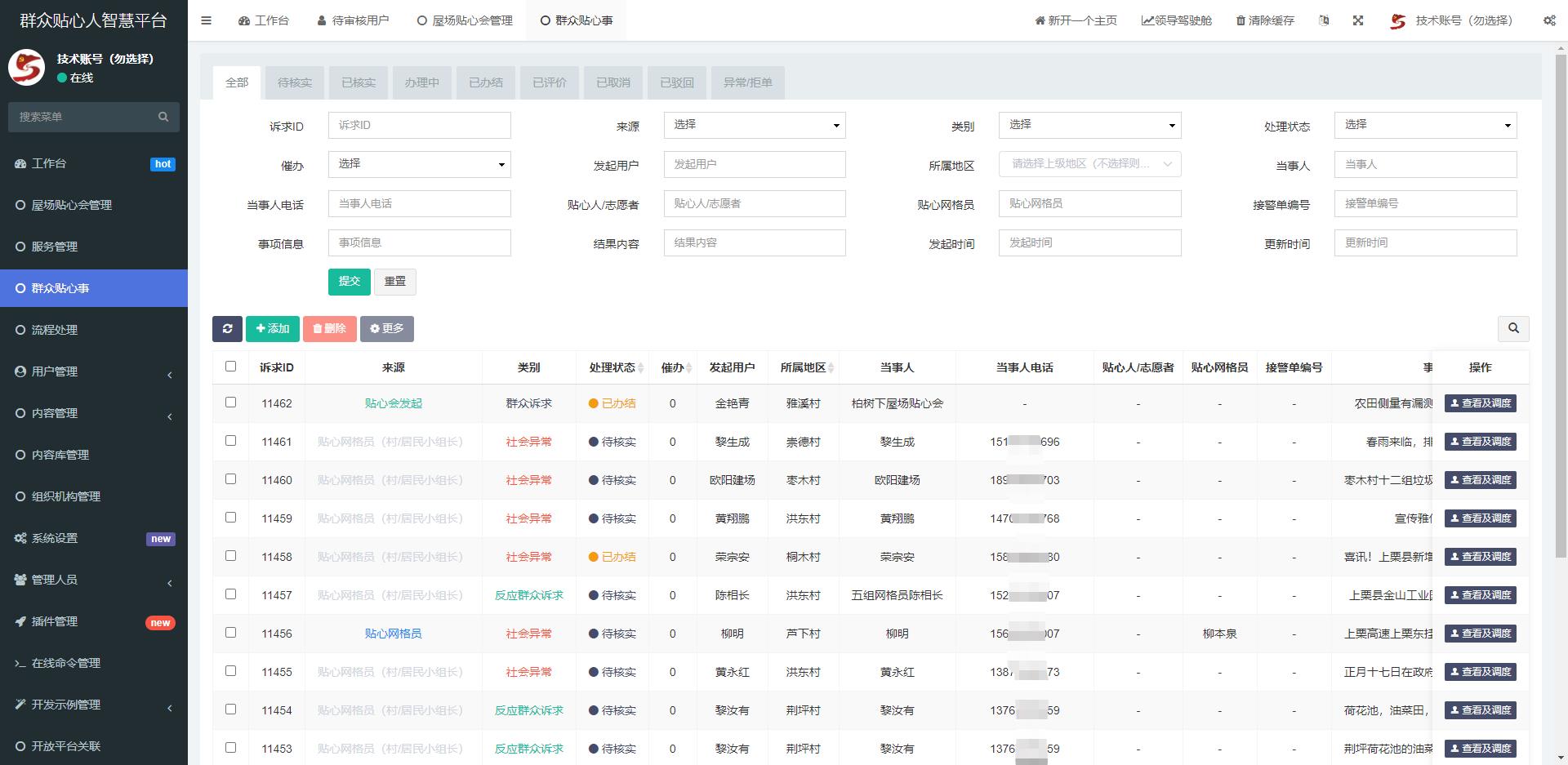Viewport: 1568px width, 765px height.
Task: Toggle the select-all checkbox in table header
Action: point(230,367)
